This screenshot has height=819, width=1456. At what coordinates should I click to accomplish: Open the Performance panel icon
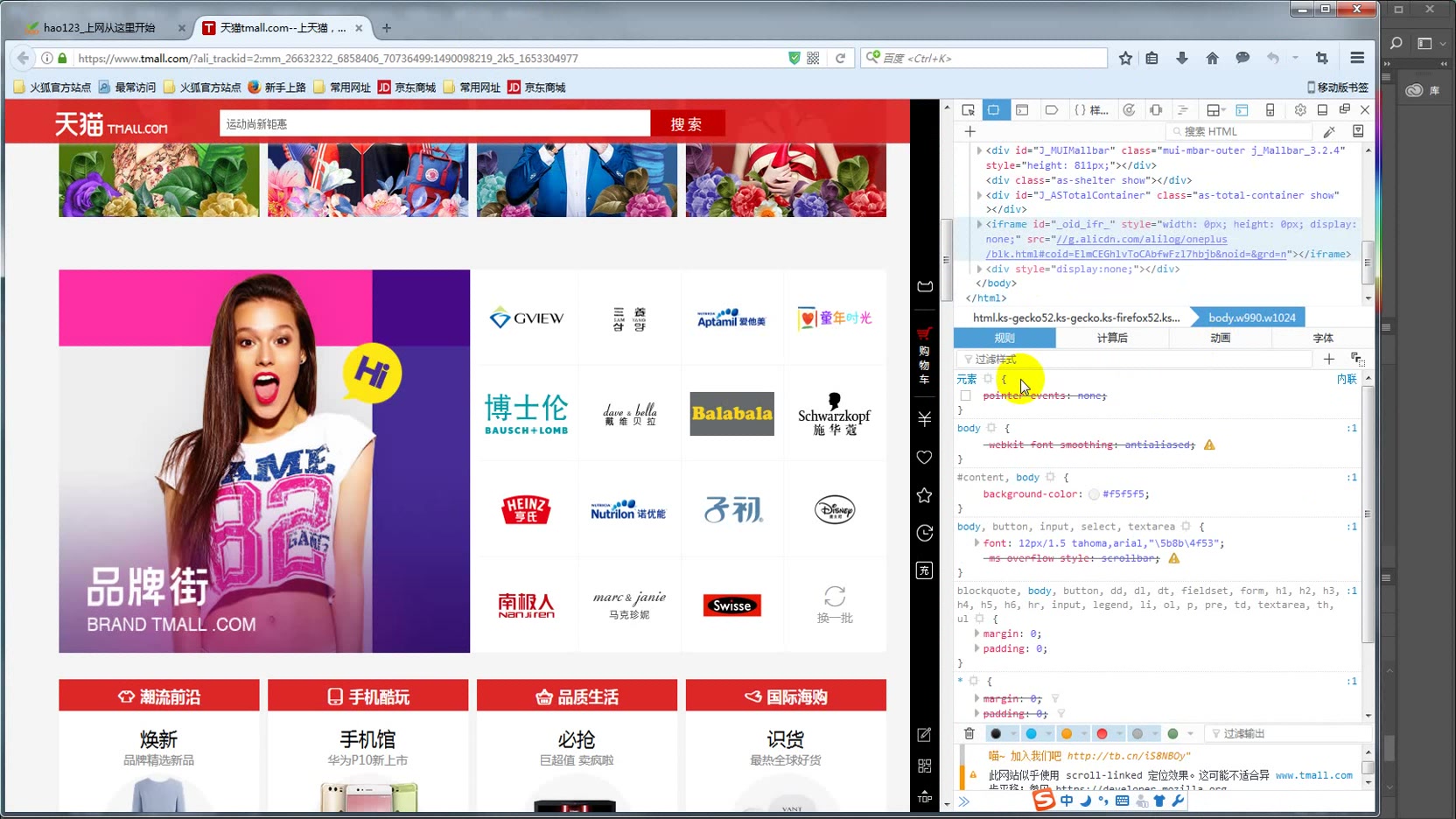point(1130,110)
